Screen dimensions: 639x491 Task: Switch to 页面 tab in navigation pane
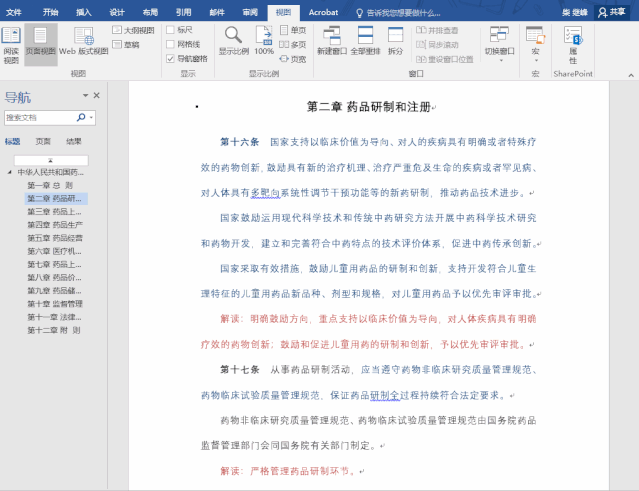[43, 142]
